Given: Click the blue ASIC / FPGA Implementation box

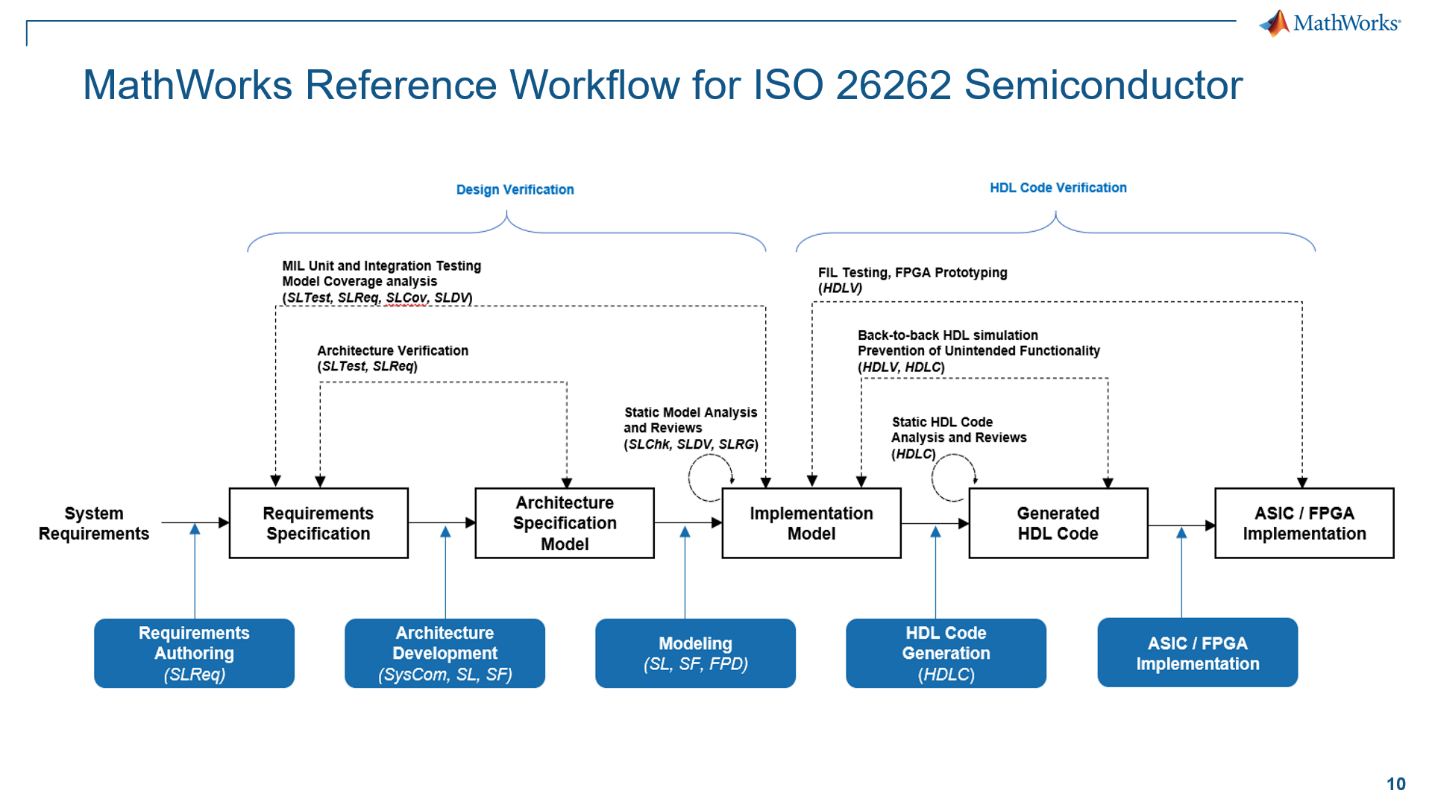Looking at the screenshot, I should tap(1197, 653).
